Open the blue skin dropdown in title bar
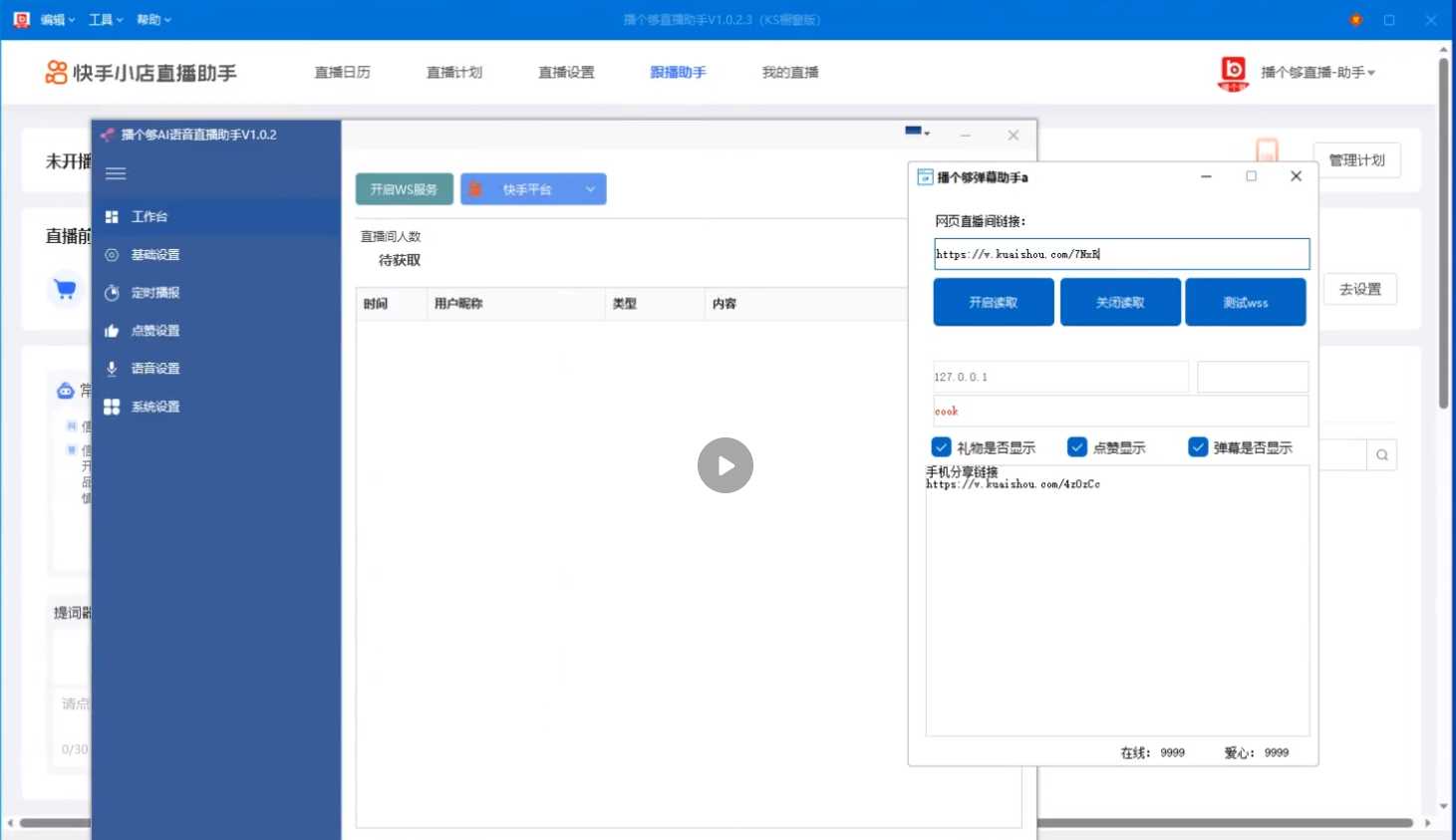Screen dimensions: 1456x840 point(917,132)
